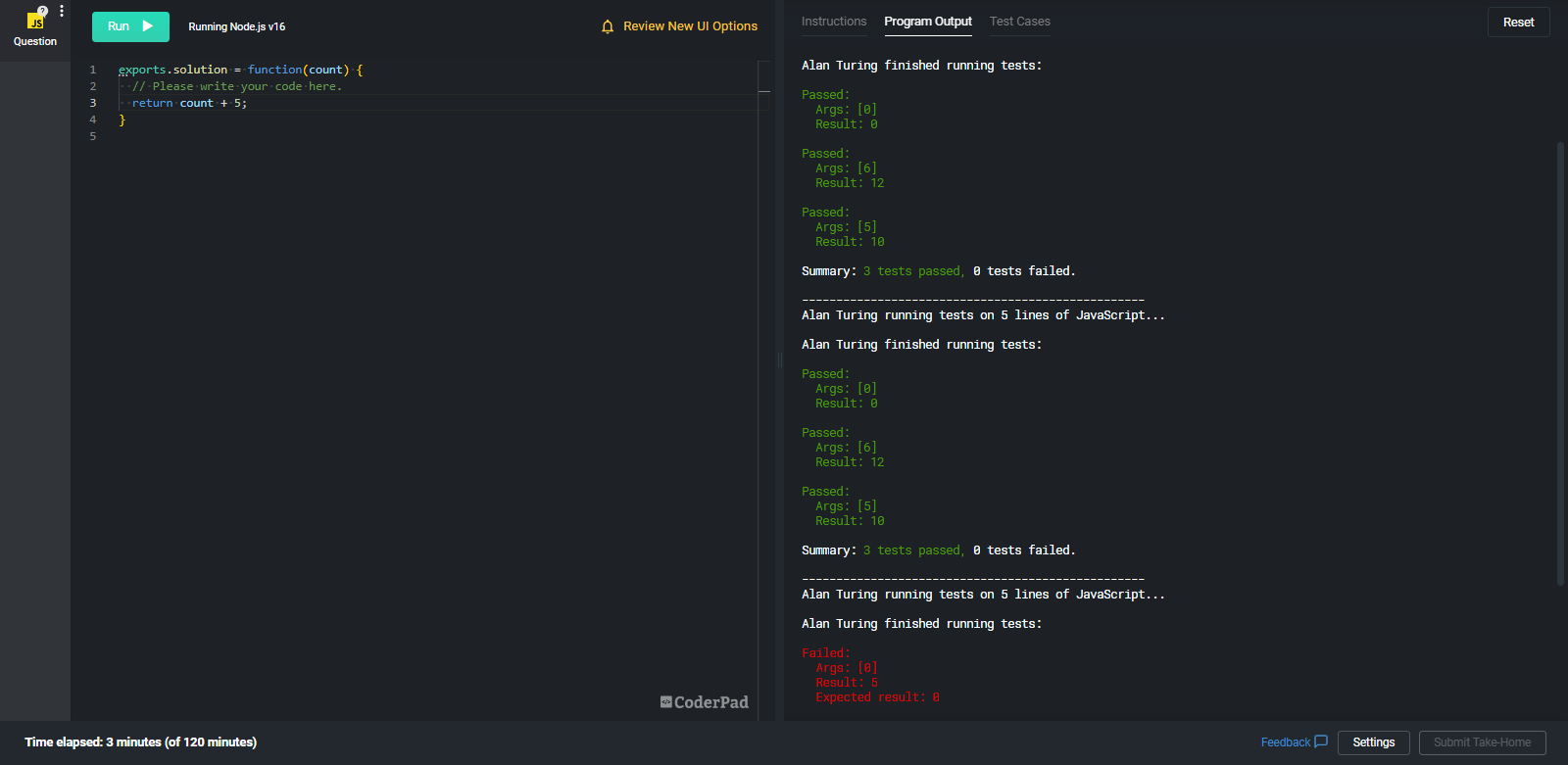Click the help question mark badge
Image resolution: width=1568 pixels, height=765 pixels.
point(42,11)
